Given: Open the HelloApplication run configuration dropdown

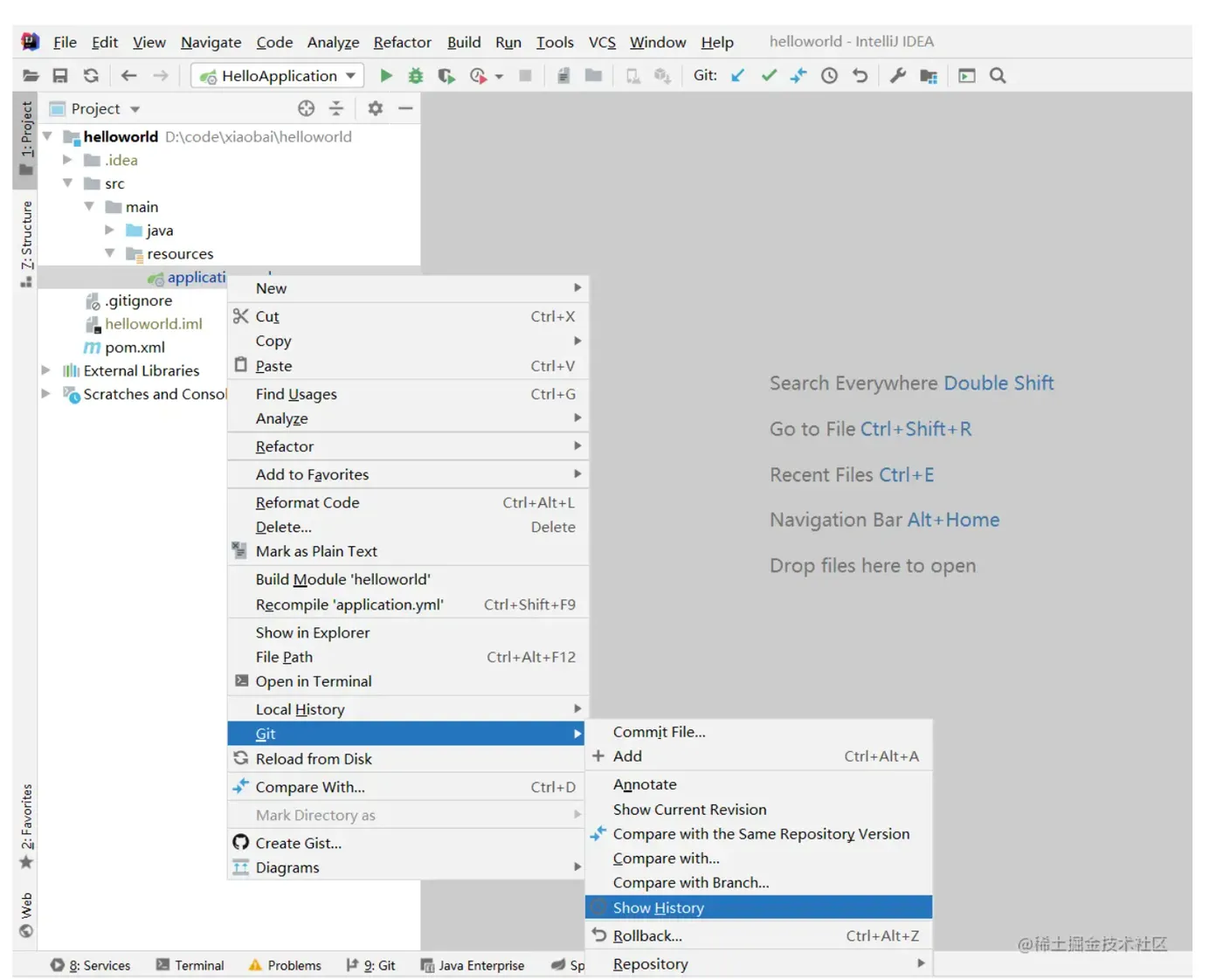Looking at the screenshot, I should tap(276, 76).
